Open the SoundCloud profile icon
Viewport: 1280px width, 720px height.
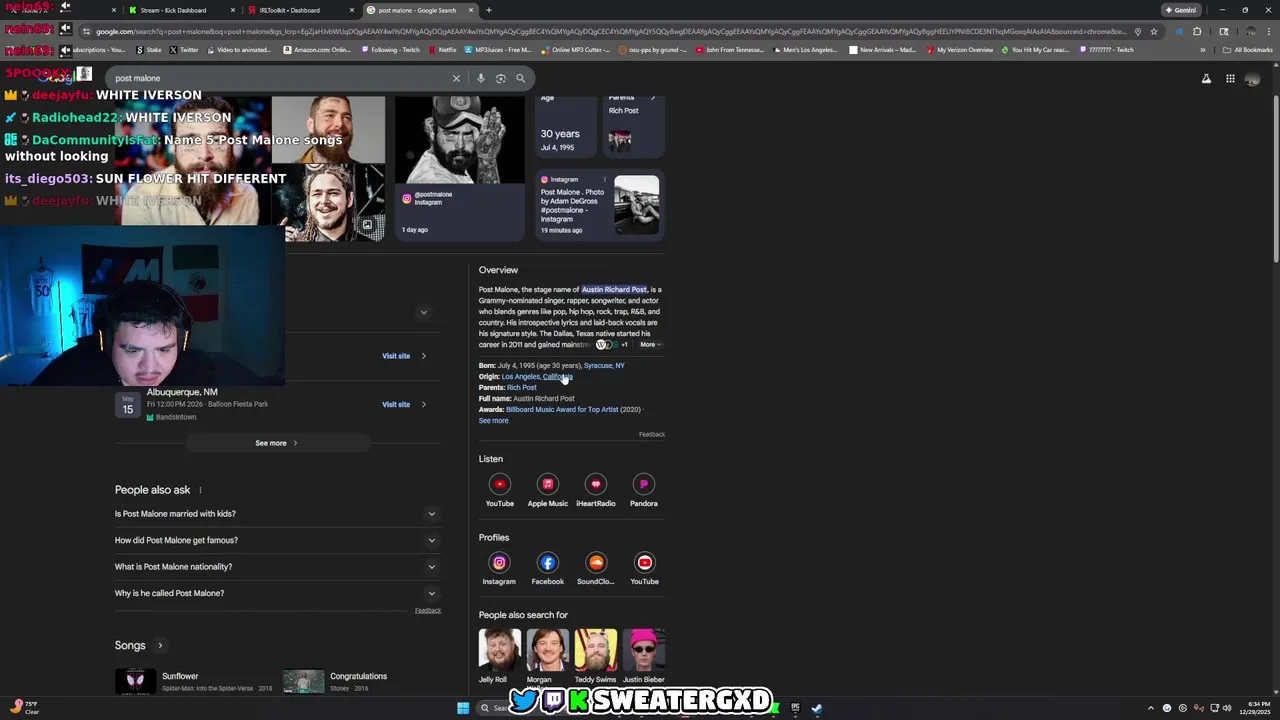click(596, 568)
